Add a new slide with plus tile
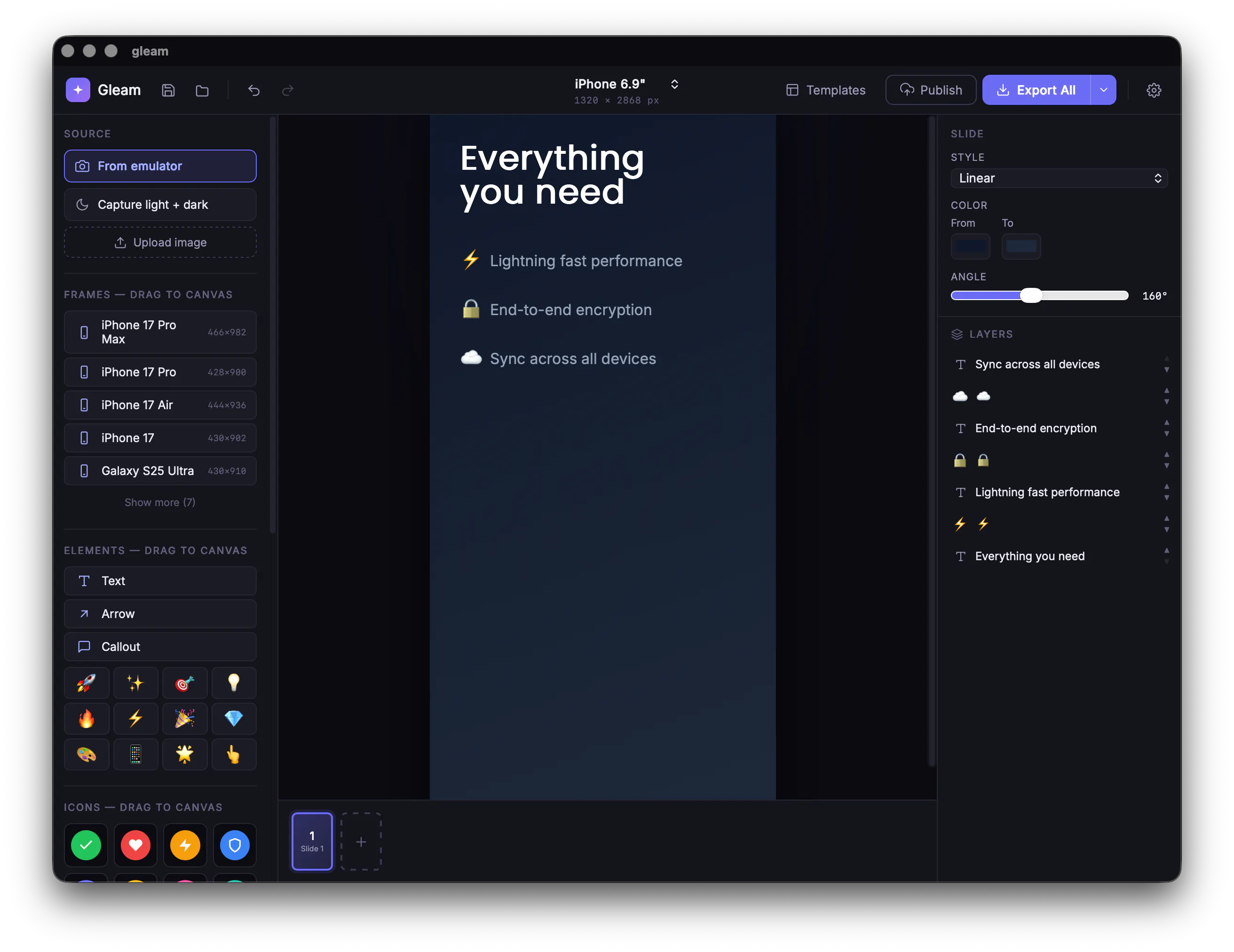Viewport: 1234px width, 952px height. coord(361,841)
